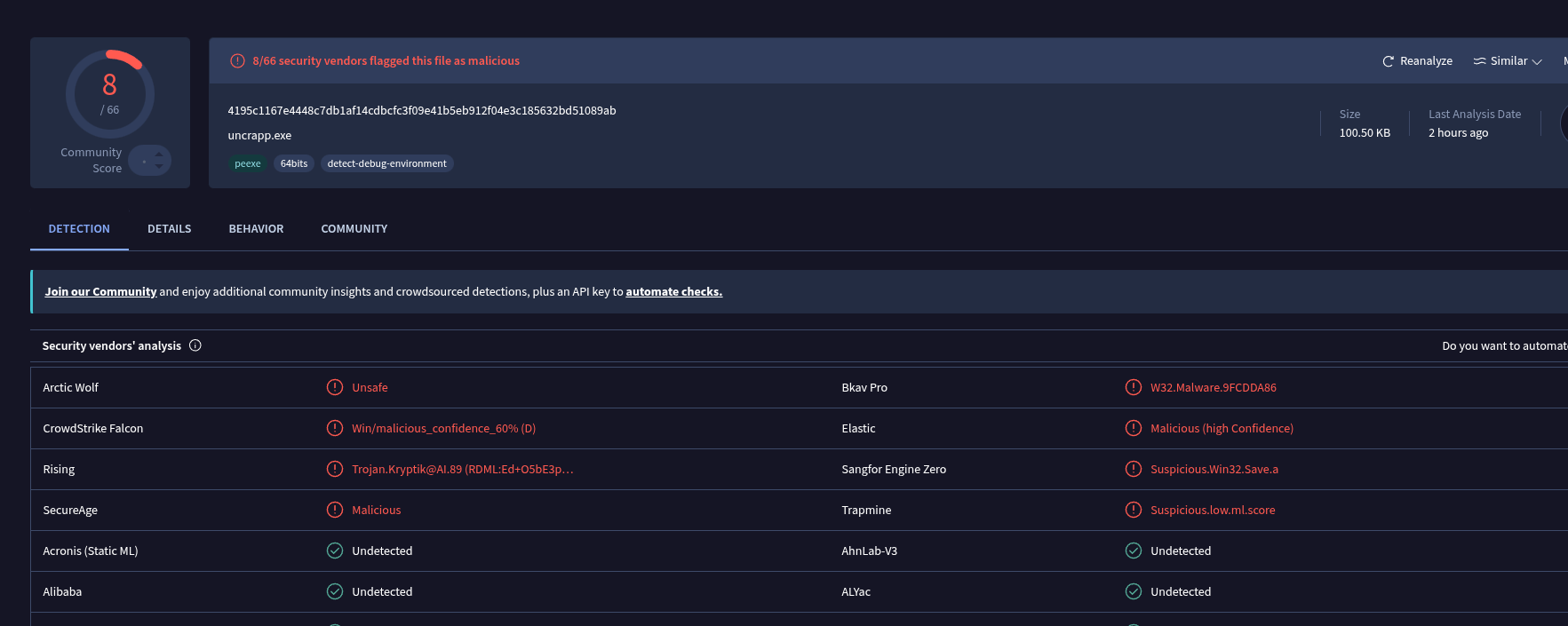
Task: Open the DETAILS tab
Action: click(x=170, y=229)
